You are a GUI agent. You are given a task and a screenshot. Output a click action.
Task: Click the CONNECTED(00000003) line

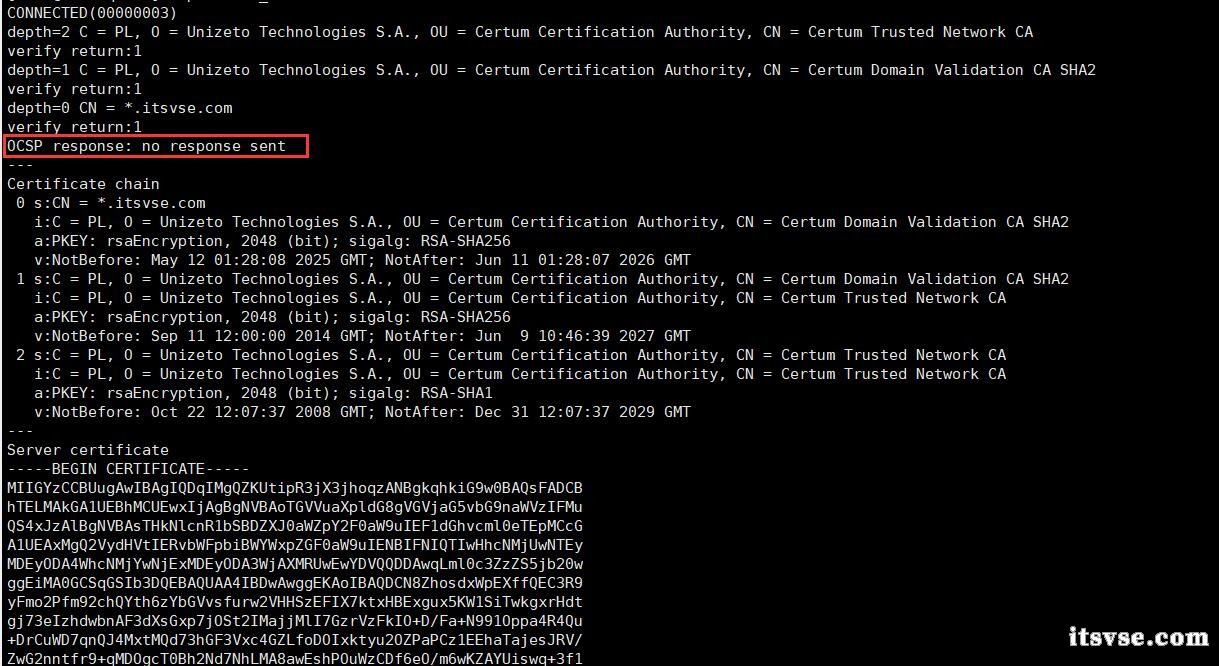tap(92, 13)
